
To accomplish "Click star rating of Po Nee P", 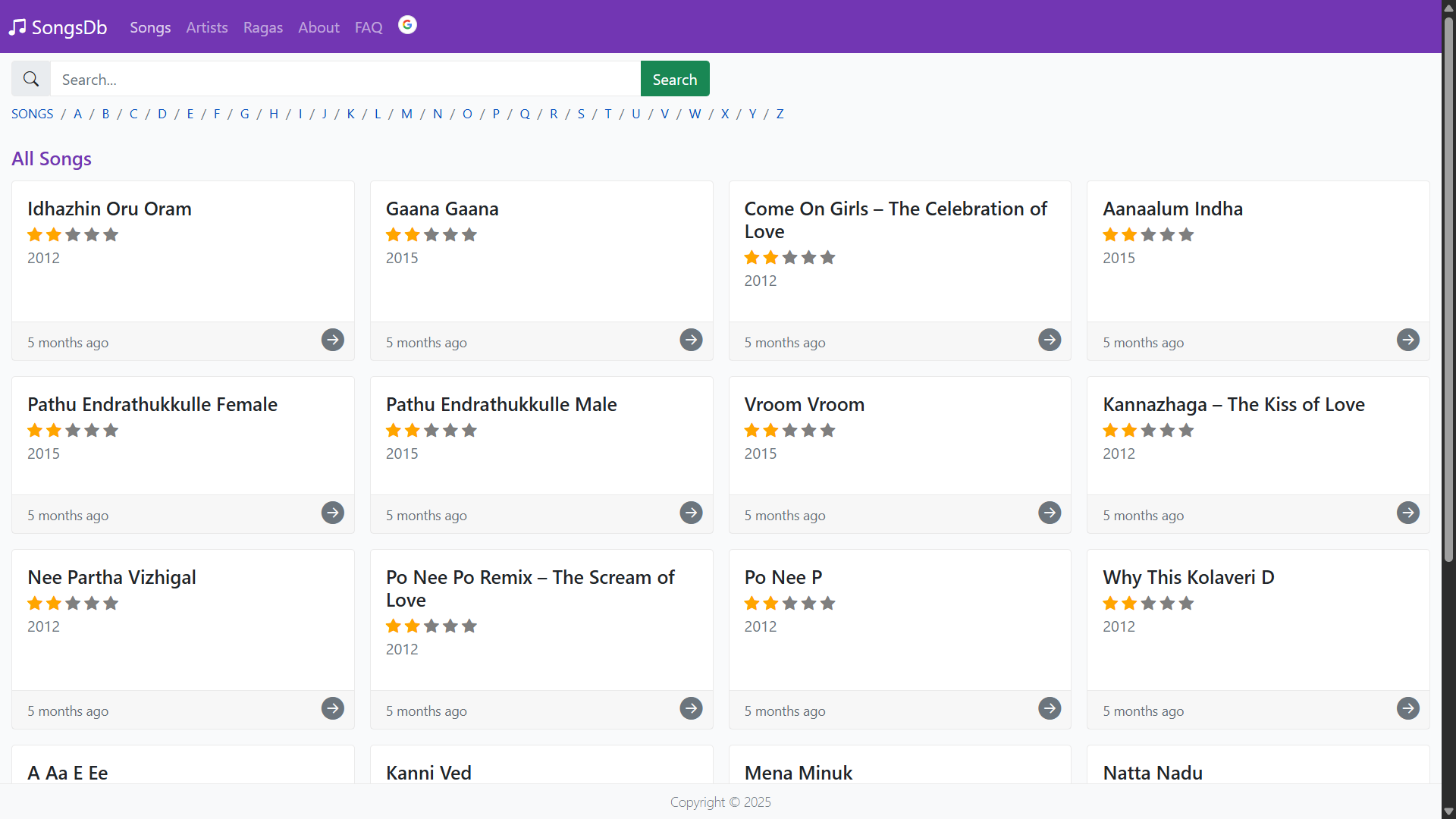I will (x=789, y=604).
